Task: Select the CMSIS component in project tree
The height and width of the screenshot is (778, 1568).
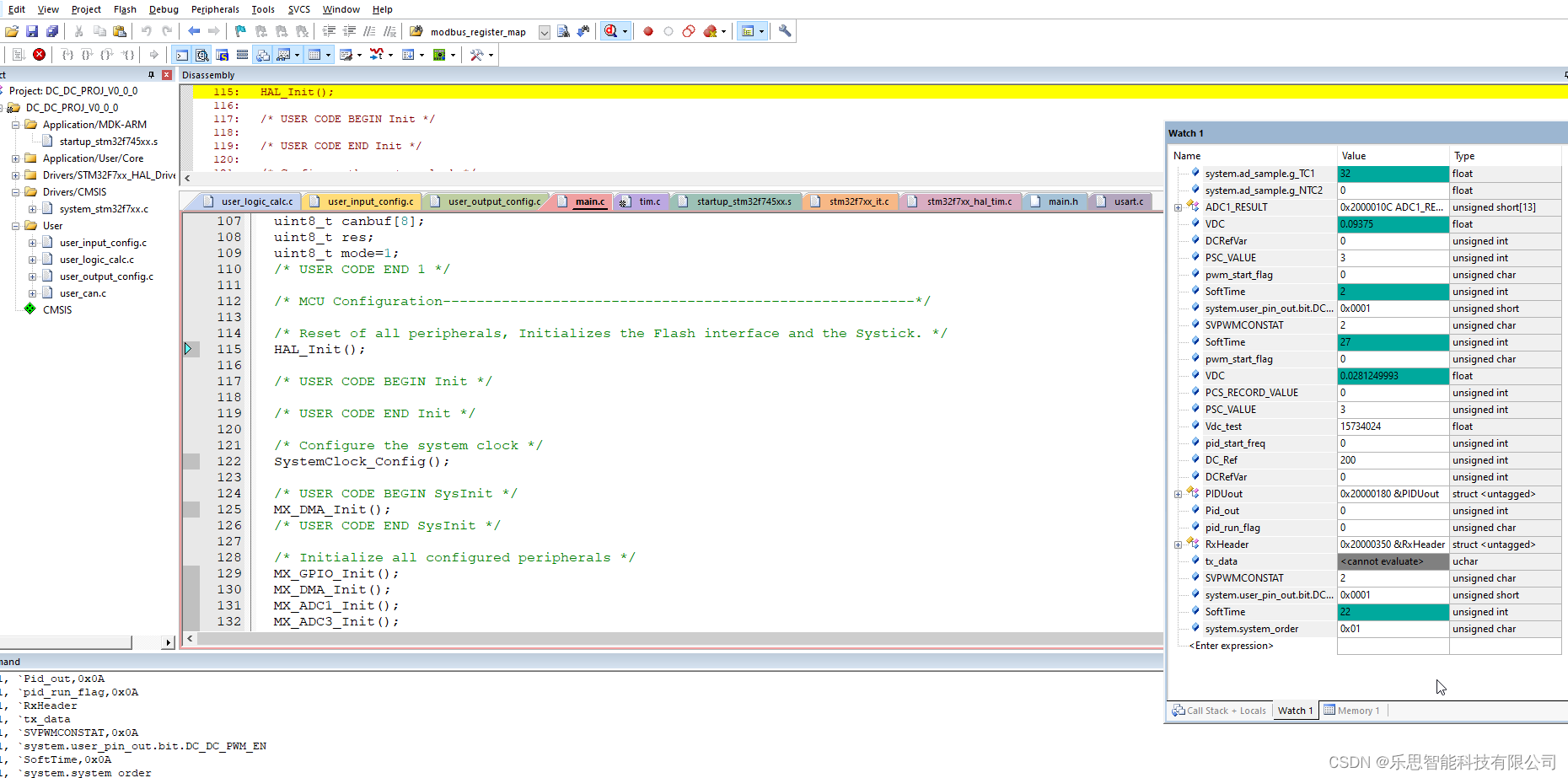Action: click(x=57, y=310)
